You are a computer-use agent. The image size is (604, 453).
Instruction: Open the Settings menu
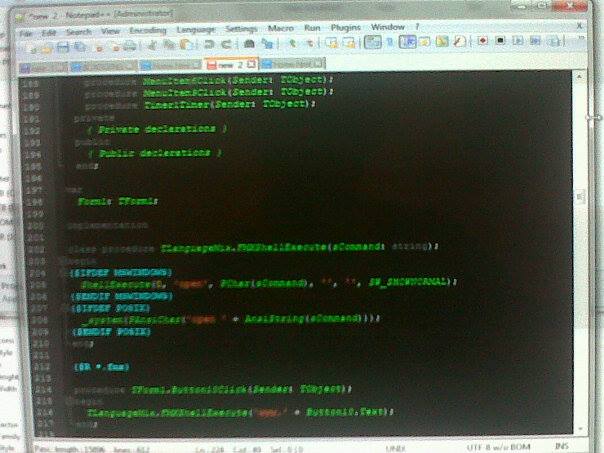point(241,29)
